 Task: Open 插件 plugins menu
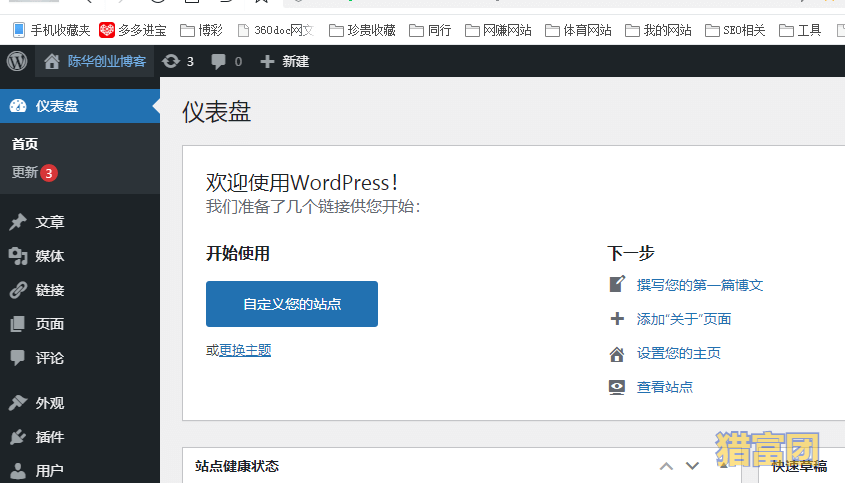tap(50, 437)
